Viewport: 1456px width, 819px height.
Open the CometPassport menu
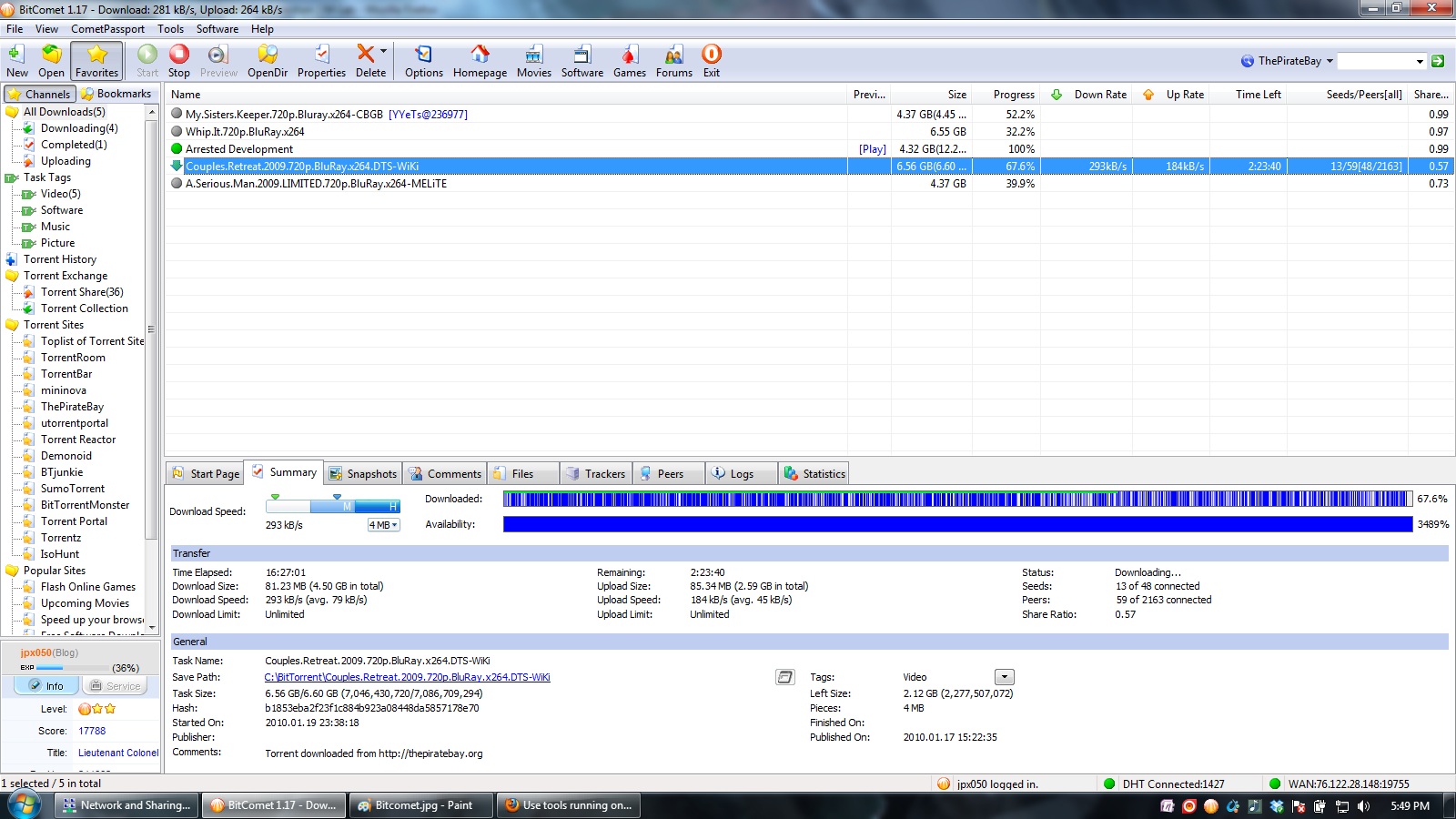click(107, 29)
